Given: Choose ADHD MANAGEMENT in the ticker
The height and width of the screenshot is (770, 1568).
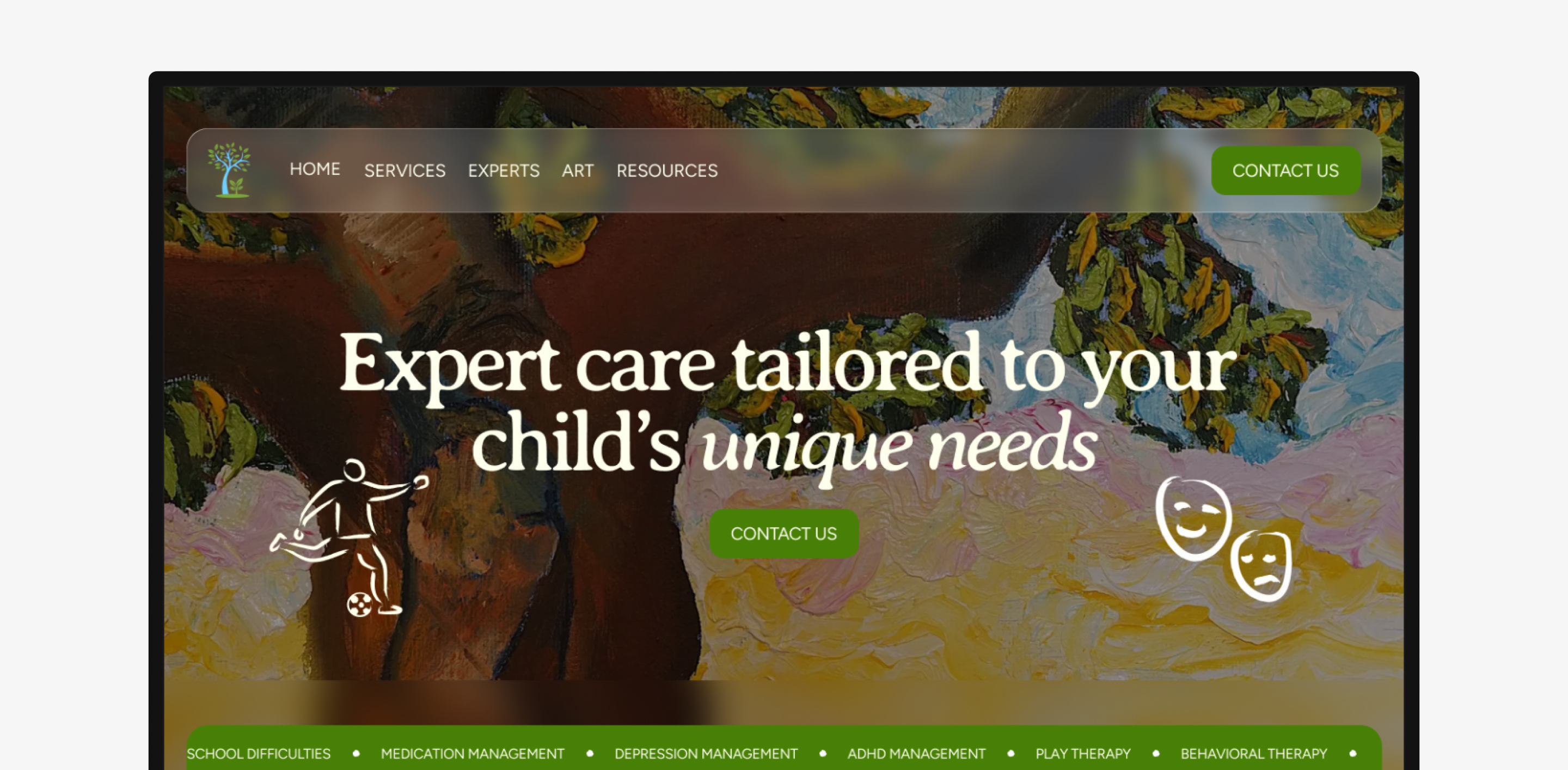Looking at the screenshot, I should tap(916, 754).
